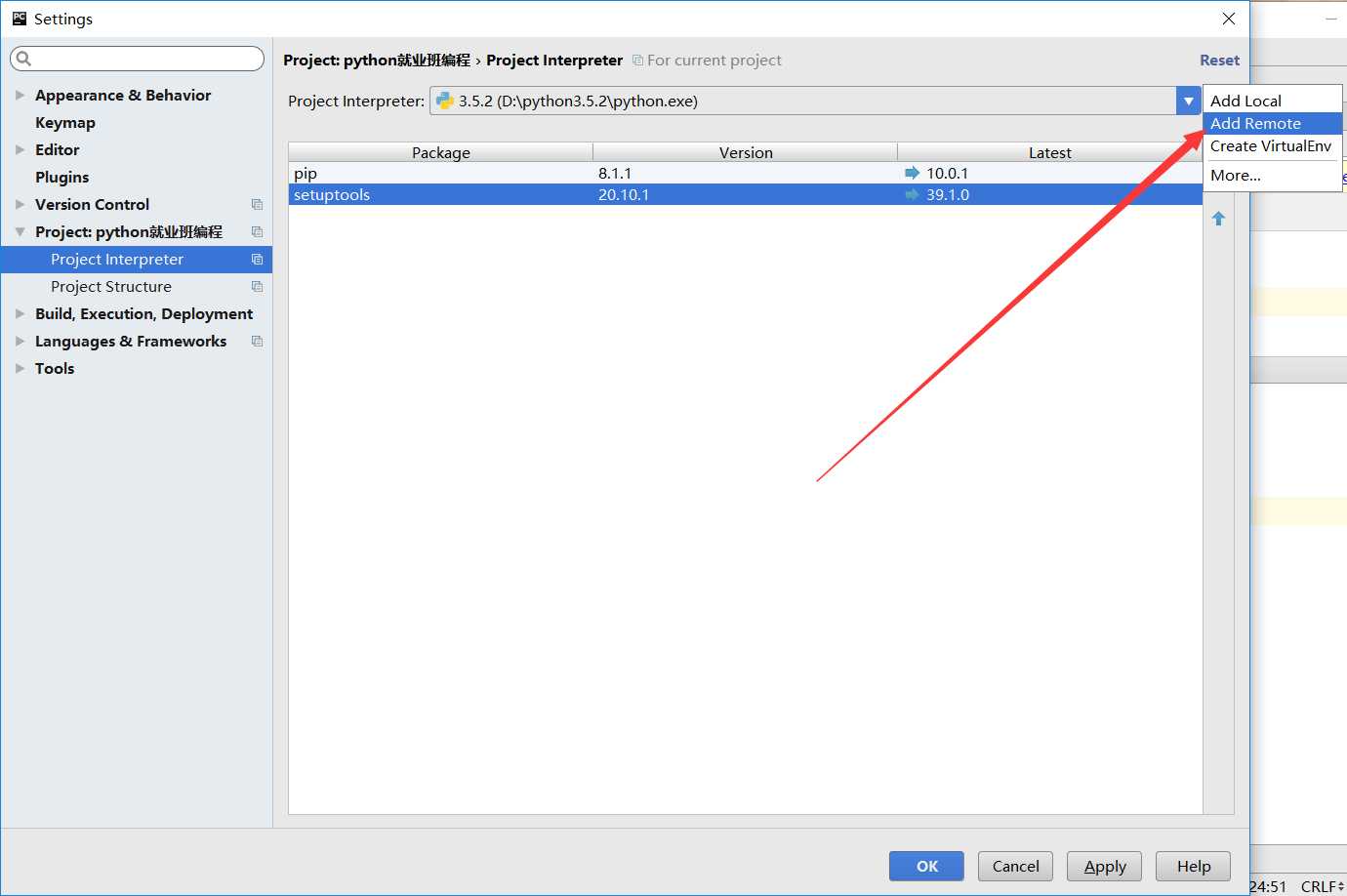Click the Python icon in the interpreter field
The height and width of the screenshot is (896, 1347).
click(x=445, y=101)
